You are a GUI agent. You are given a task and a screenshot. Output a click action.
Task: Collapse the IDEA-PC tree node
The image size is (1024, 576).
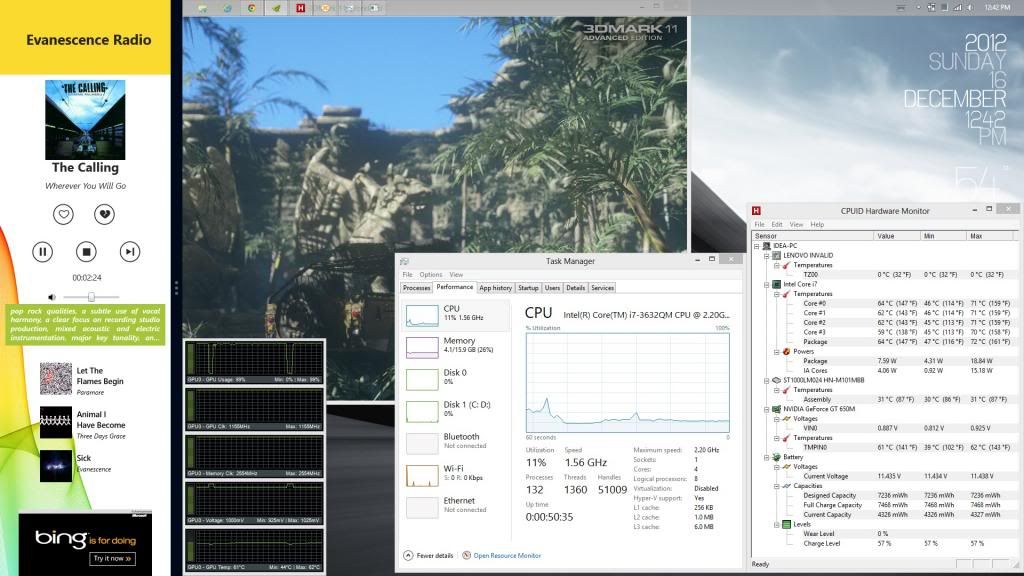tap(757, 246)
